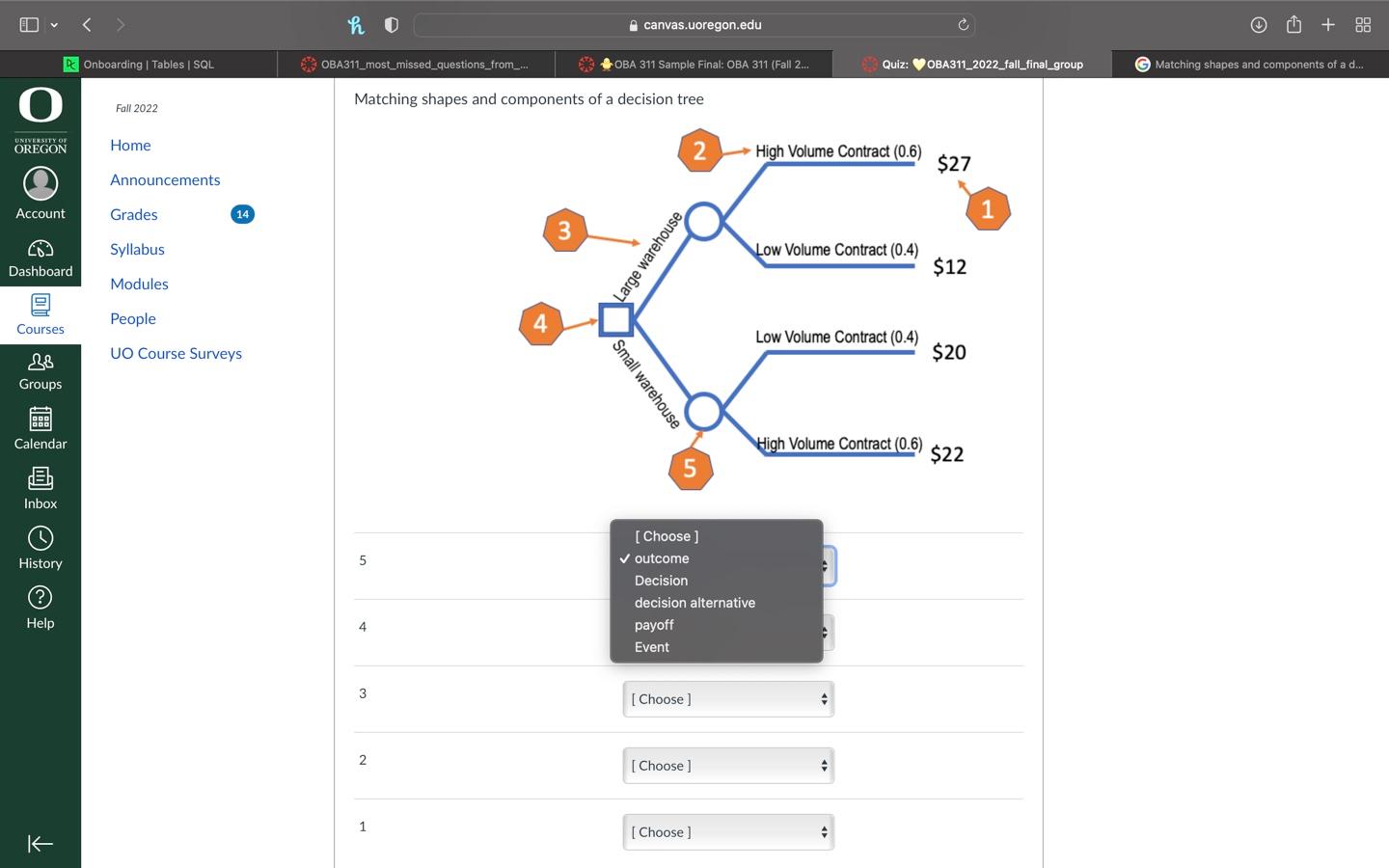Image resolution: width=1389 pixels, height=868 pixels.
Task: Toggle the Safari sidebar visibility
Action: 29,25
